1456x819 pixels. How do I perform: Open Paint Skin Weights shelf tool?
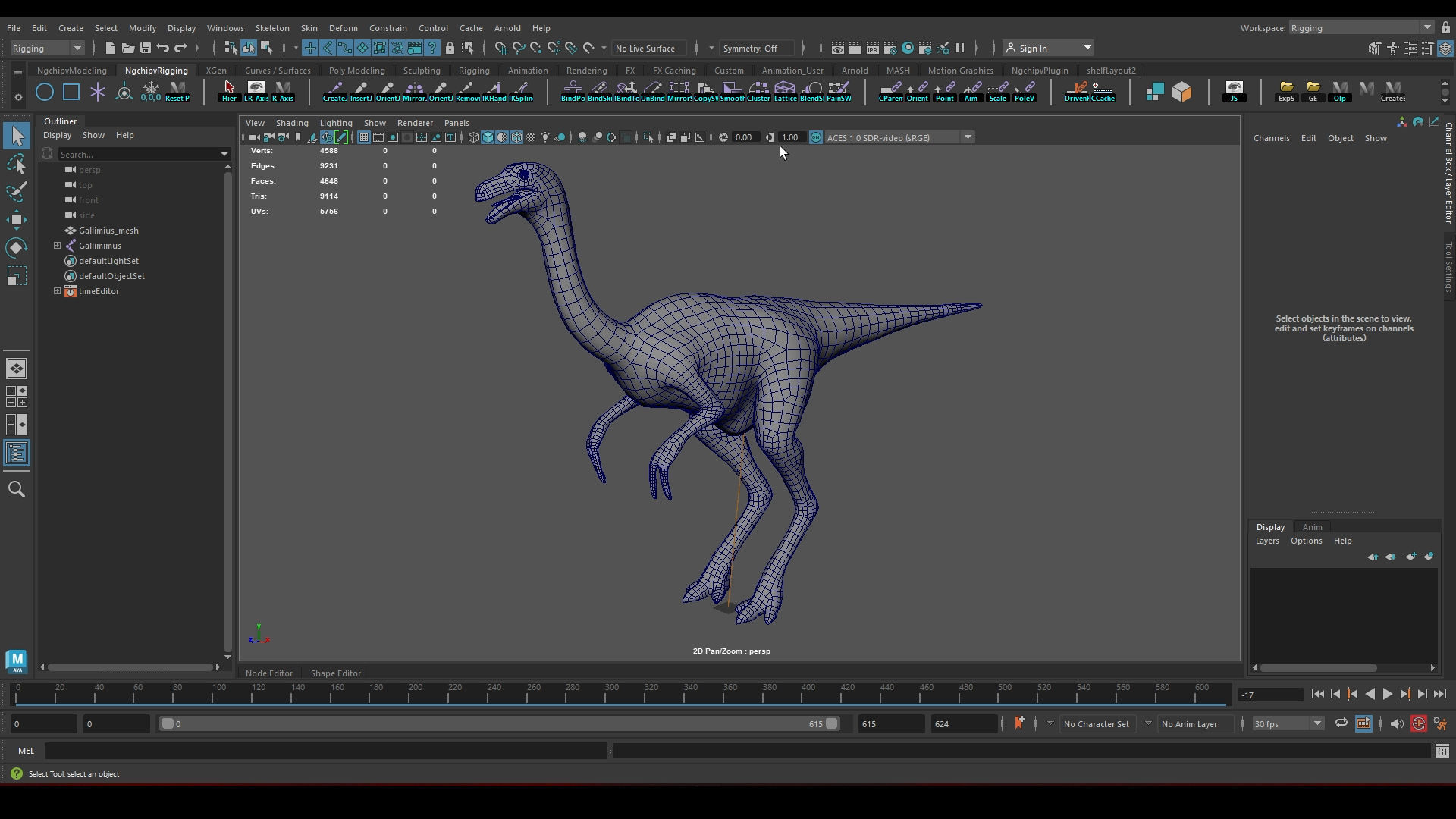click(x=838, y=92)
